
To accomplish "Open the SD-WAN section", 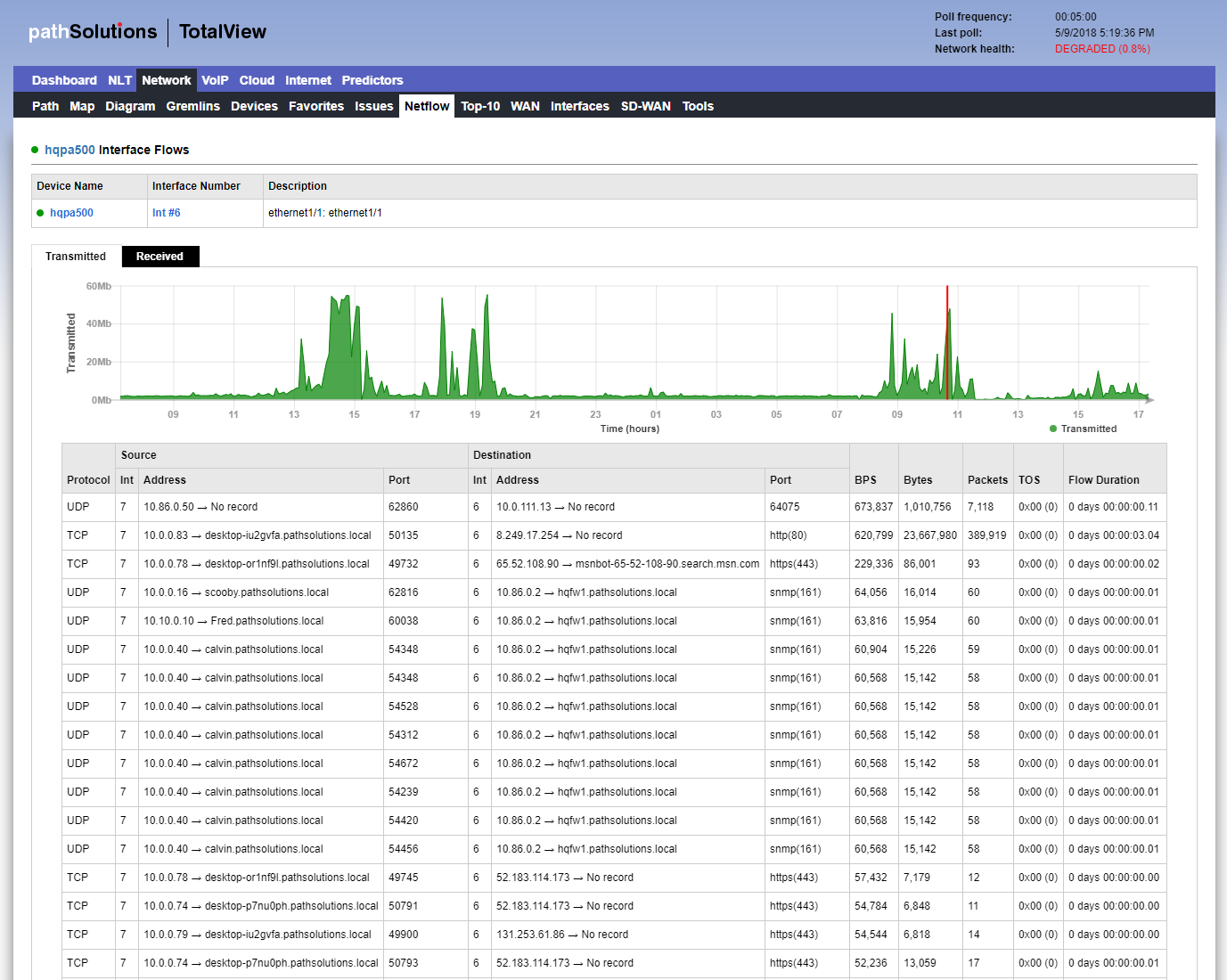I will coord(645,105).
